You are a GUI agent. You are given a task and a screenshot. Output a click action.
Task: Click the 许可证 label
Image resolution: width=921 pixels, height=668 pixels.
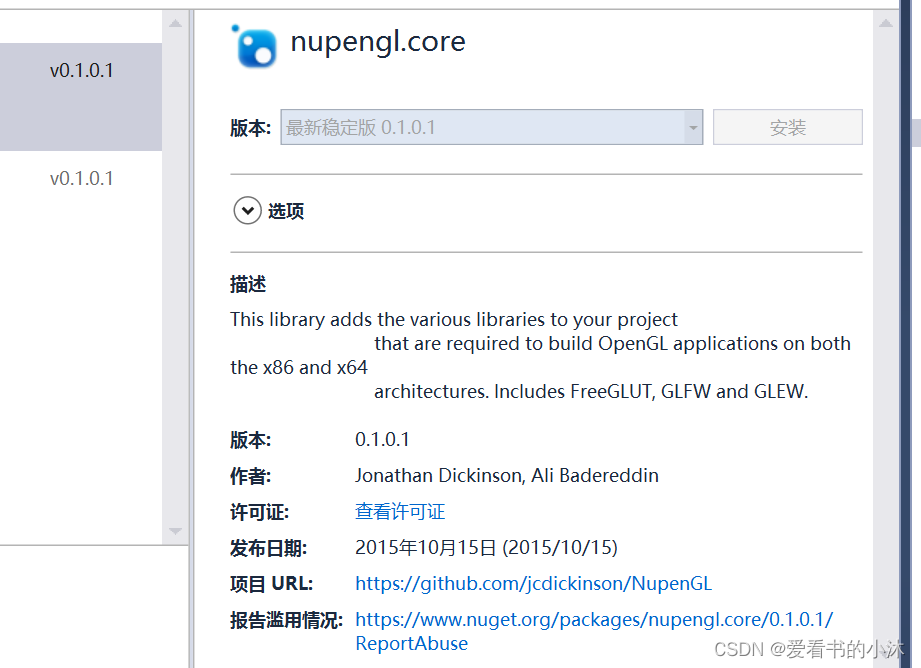(259, 512)
